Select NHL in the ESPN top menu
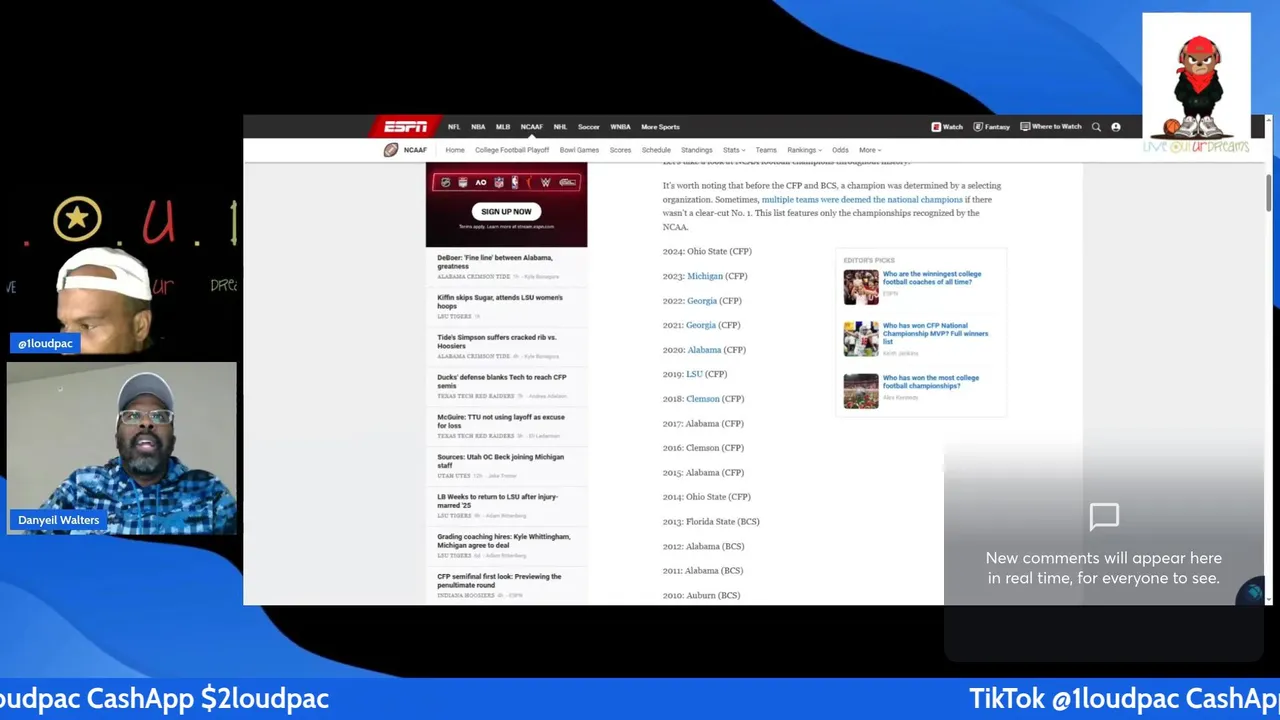This screenshot has height=720, width=1280. (560, 127)
